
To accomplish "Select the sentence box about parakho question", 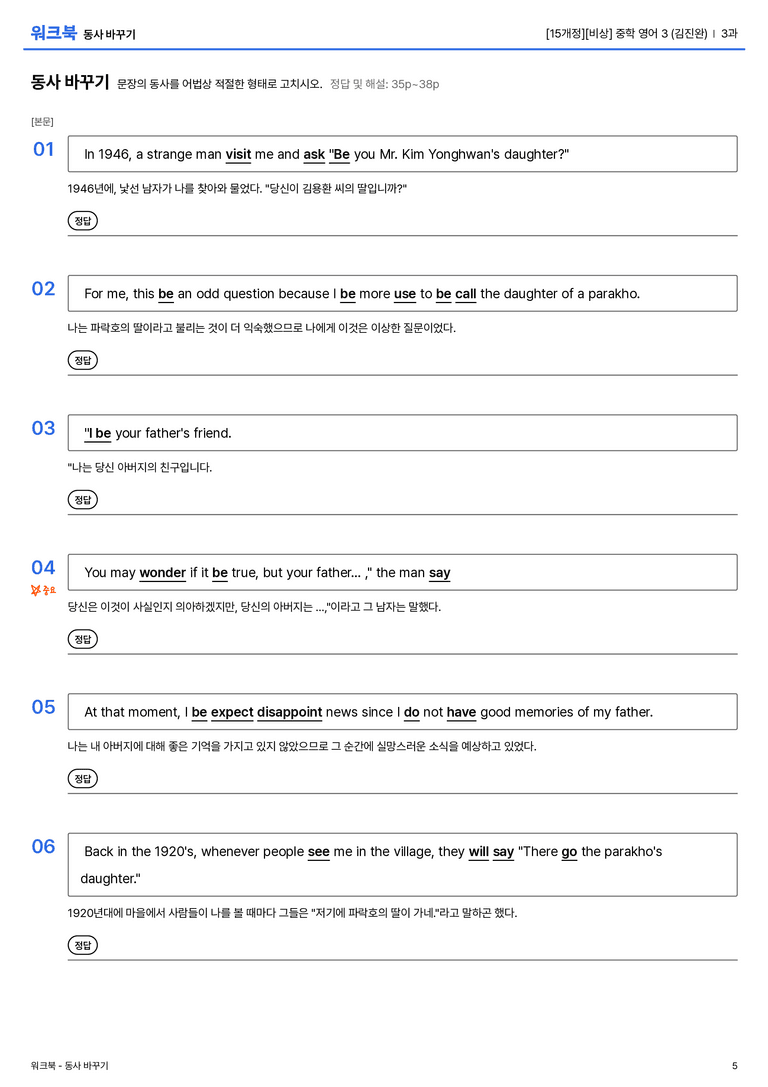I will click(402, 293).
